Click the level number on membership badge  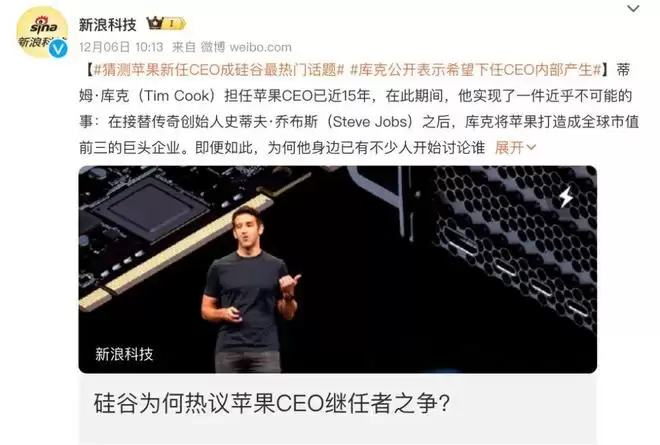(x=171, y=24)
